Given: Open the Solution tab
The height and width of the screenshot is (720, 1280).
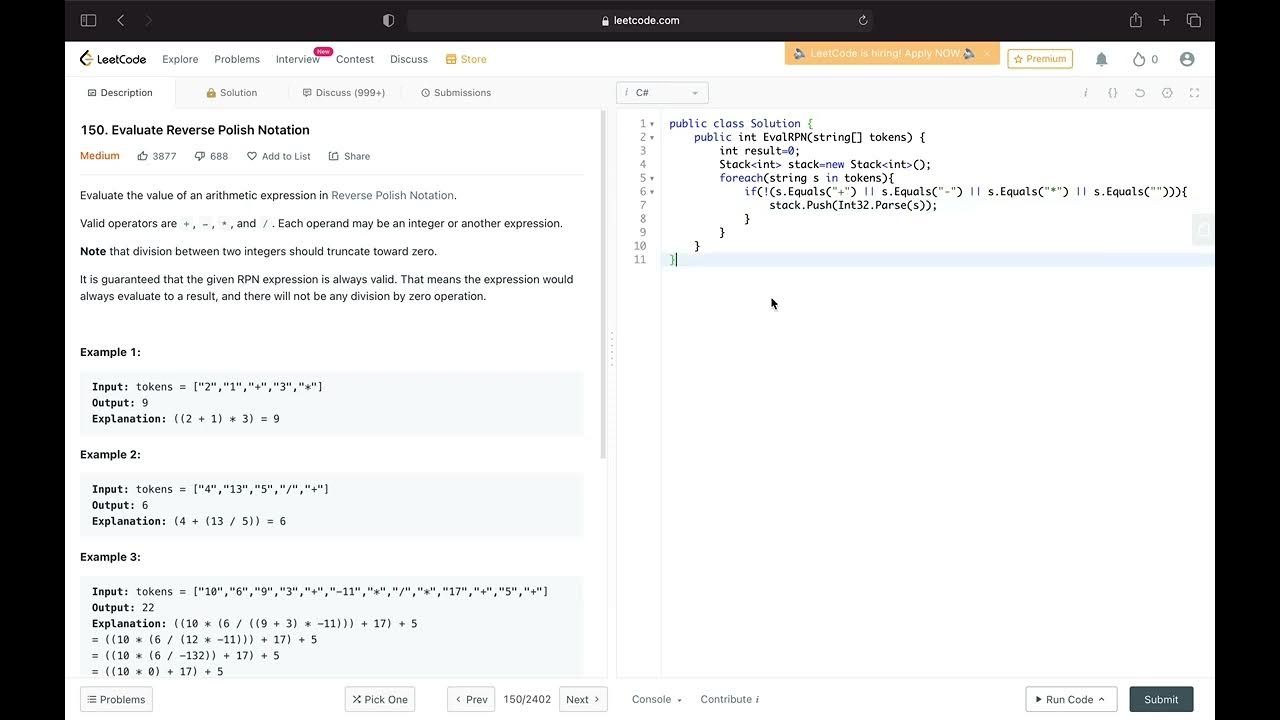Looking at the screenshot, I should pos(232,92).
